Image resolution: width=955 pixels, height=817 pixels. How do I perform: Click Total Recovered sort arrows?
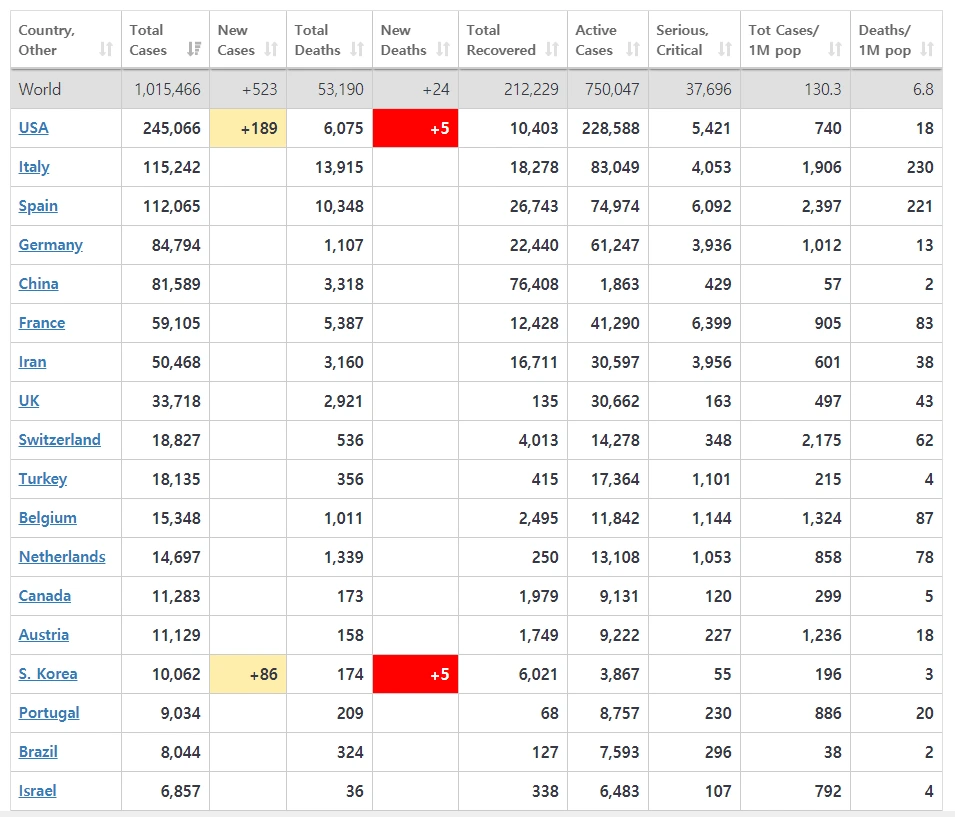552,49
